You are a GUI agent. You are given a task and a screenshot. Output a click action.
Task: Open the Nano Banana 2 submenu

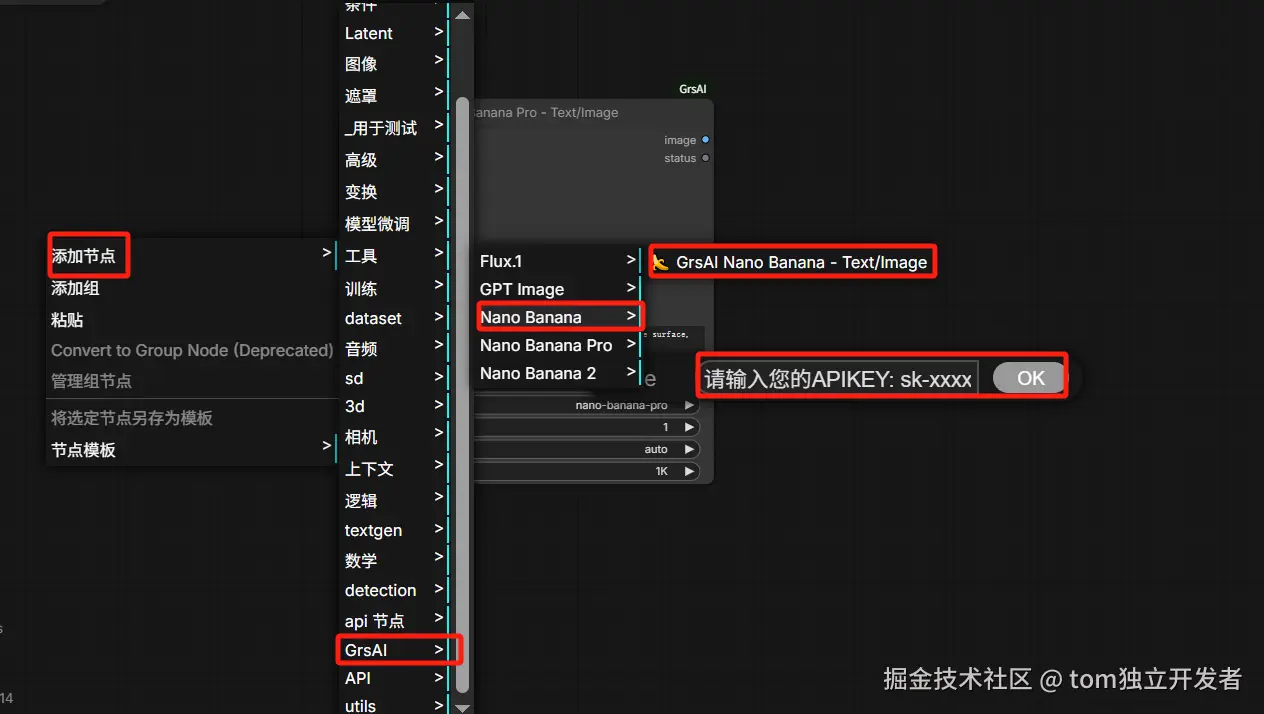click(557, 373)
